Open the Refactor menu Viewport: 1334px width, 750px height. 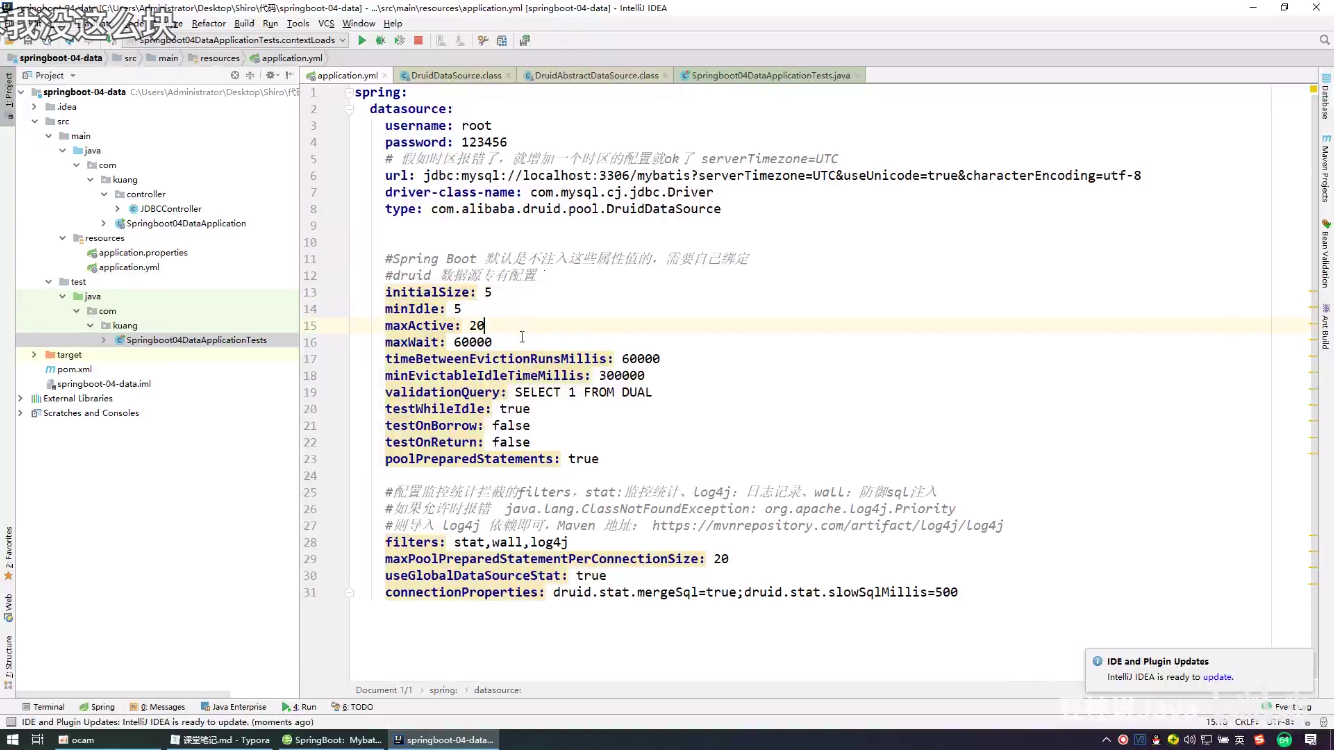pyautogui.click(x=209, y=23)
